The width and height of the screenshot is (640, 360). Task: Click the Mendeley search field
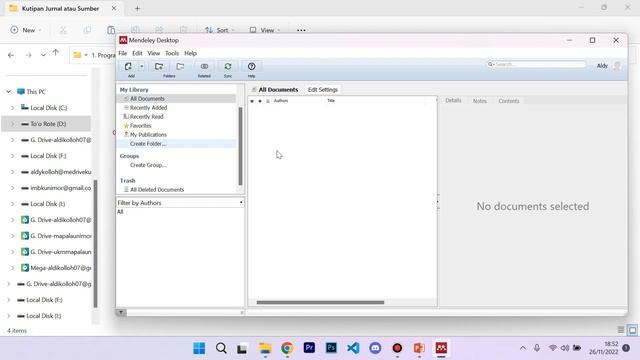coord(537,64)
